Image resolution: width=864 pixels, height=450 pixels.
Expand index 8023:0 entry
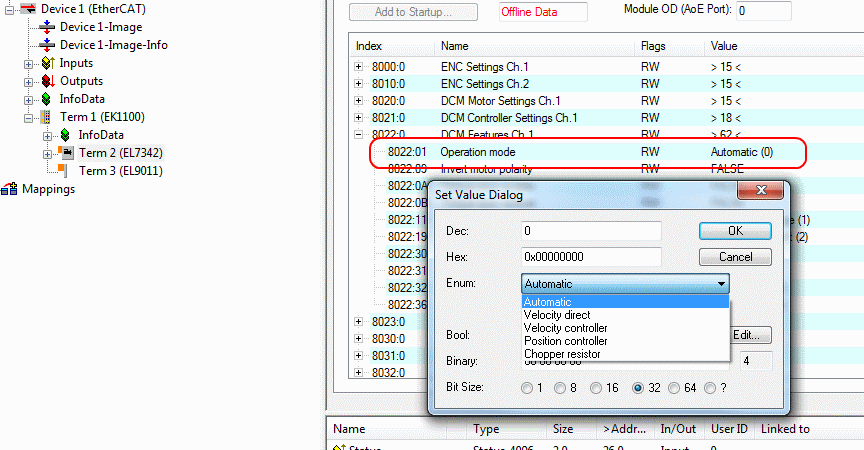pos(358,322)
